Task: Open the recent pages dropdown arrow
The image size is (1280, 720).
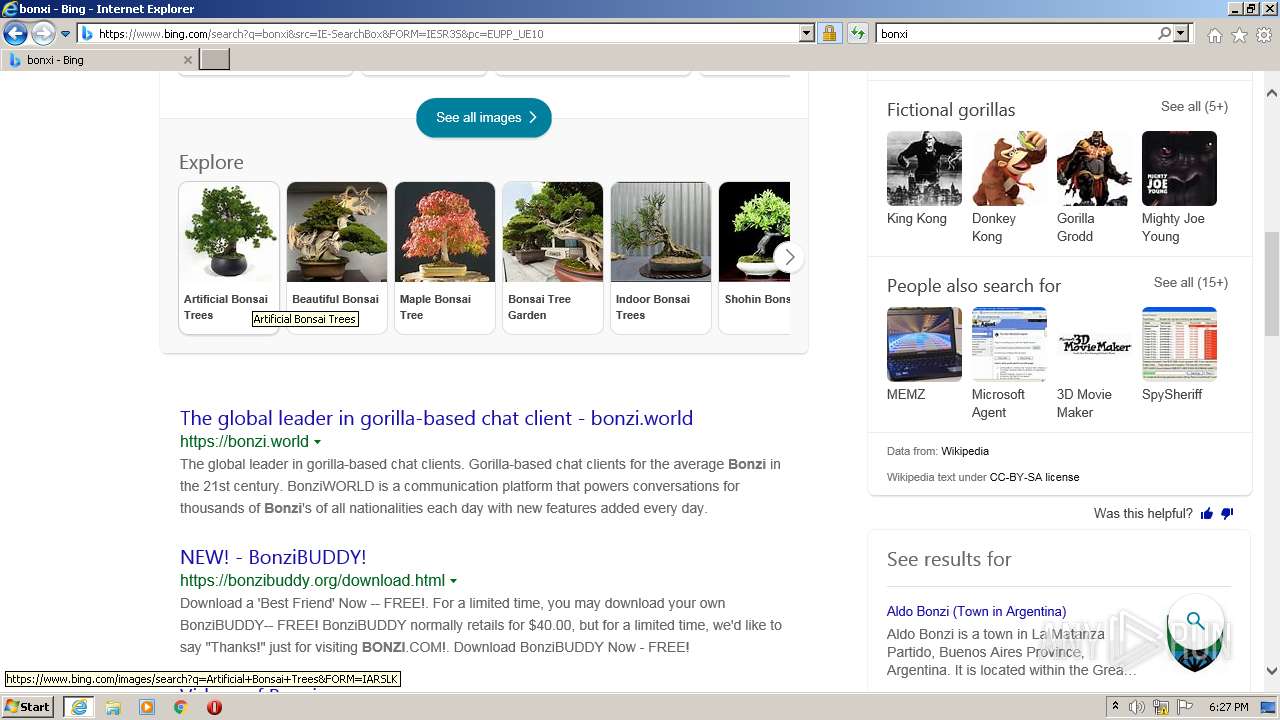Action: tap(65, 34)
